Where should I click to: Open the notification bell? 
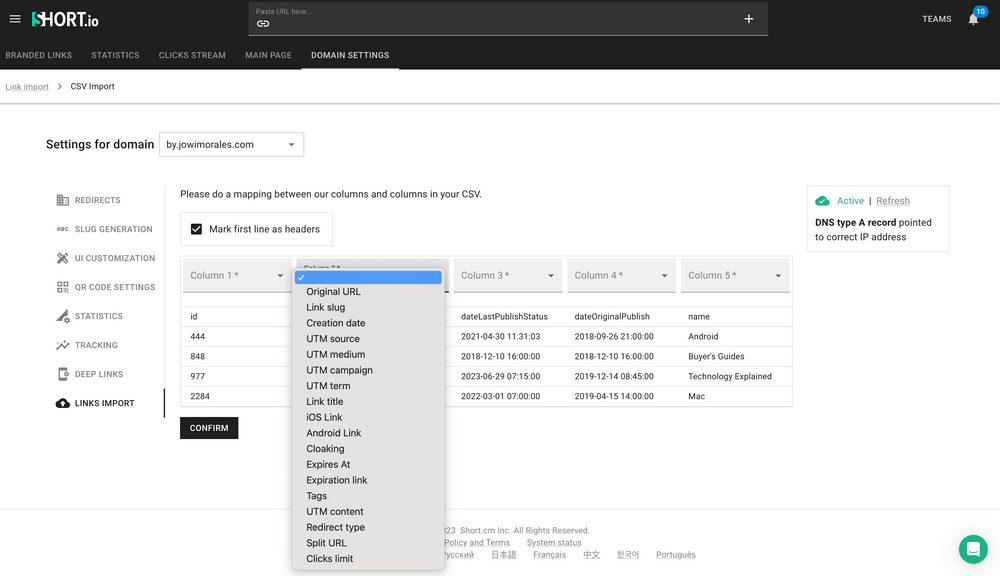pos(971,17)
